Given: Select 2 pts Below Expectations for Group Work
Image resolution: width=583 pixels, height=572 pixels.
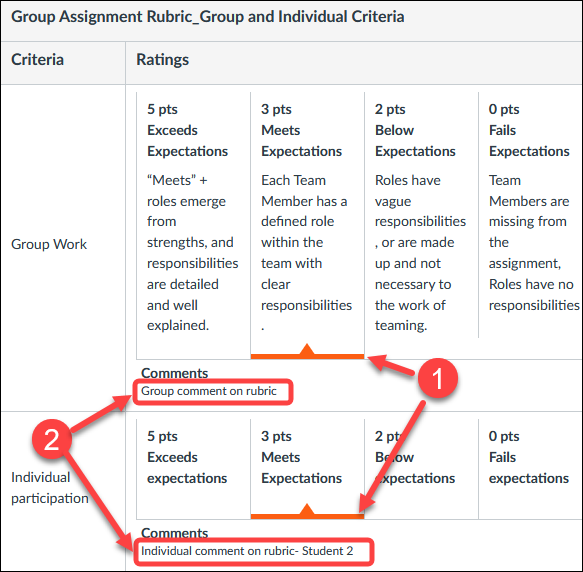Looking at the screenshot, I should pos(421,225).
